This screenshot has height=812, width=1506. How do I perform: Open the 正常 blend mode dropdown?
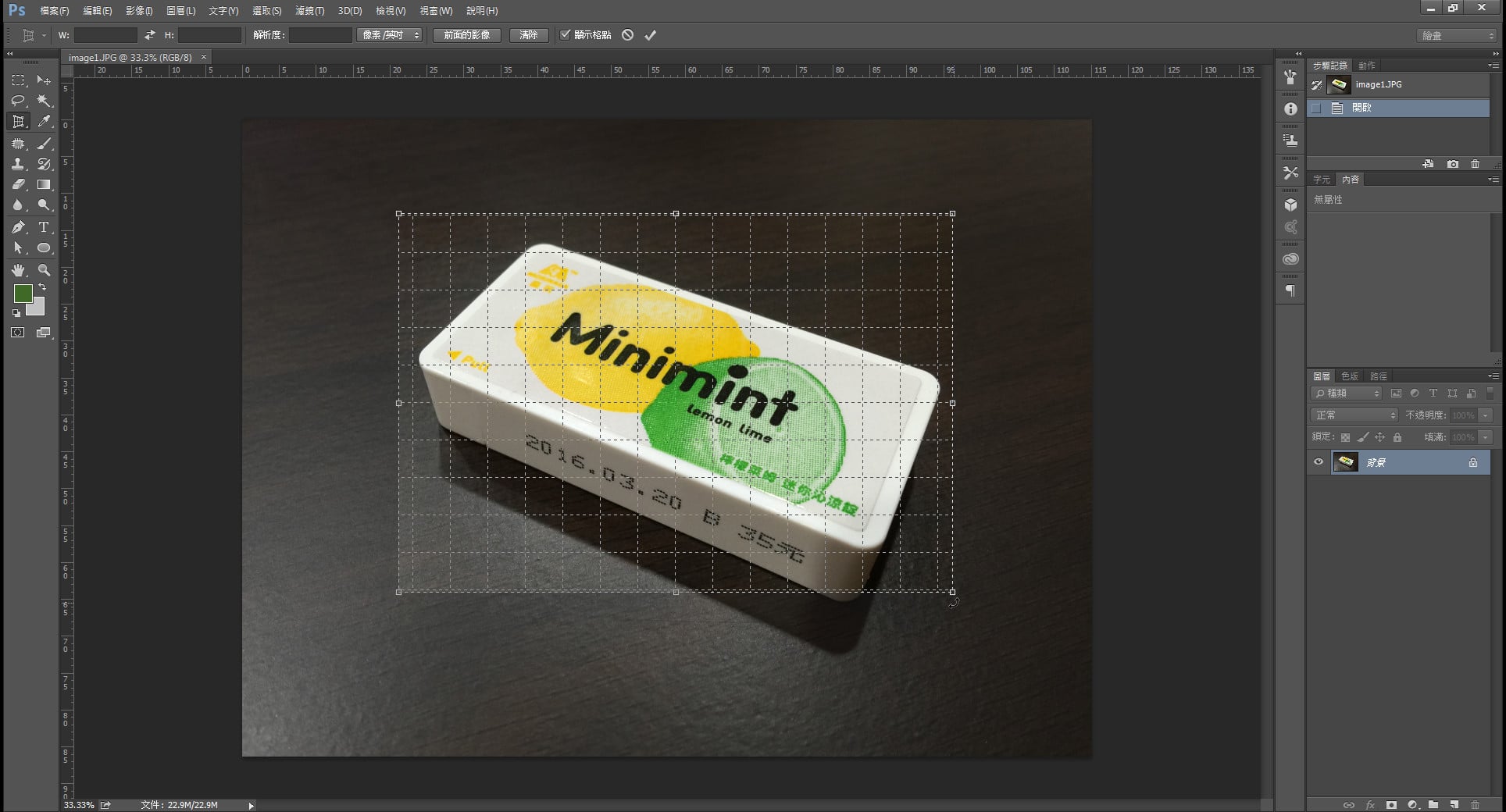(x=1354, y=415)
